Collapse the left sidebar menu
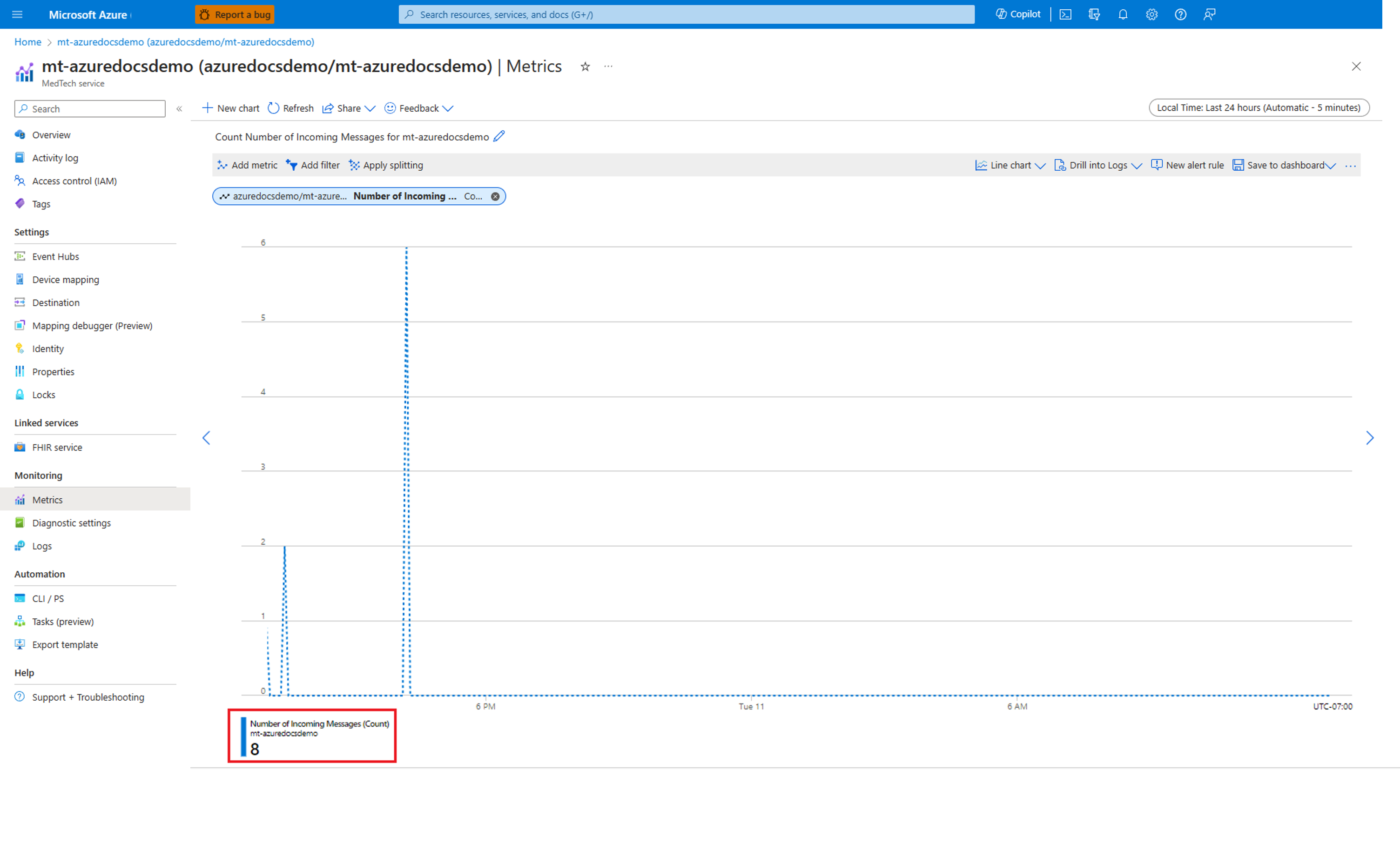 click(179, 108)
